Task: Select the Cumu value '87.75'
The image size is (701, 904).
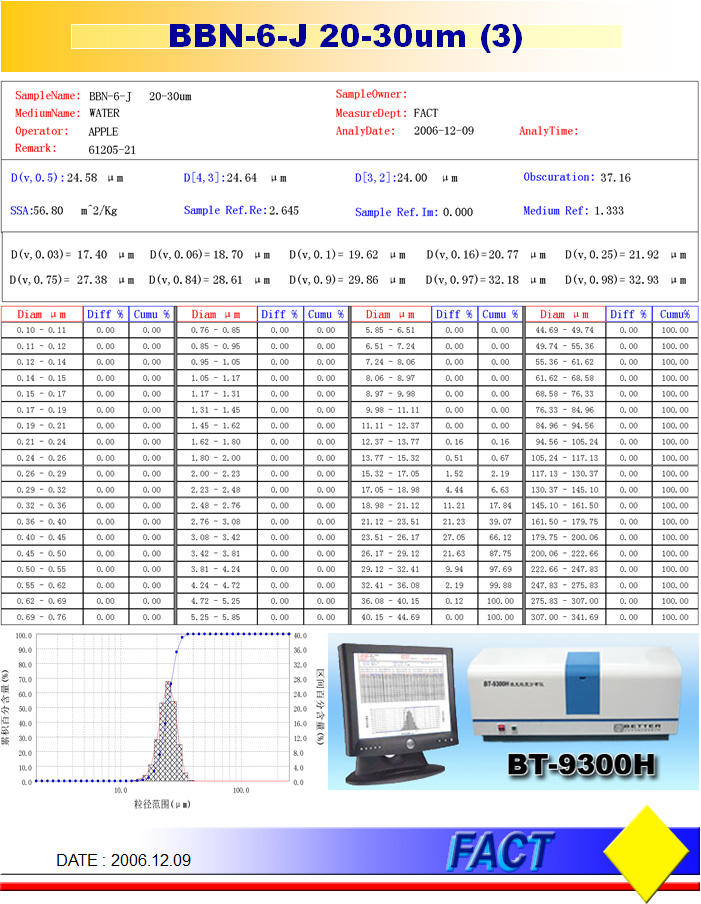Action: pos(500,553)
